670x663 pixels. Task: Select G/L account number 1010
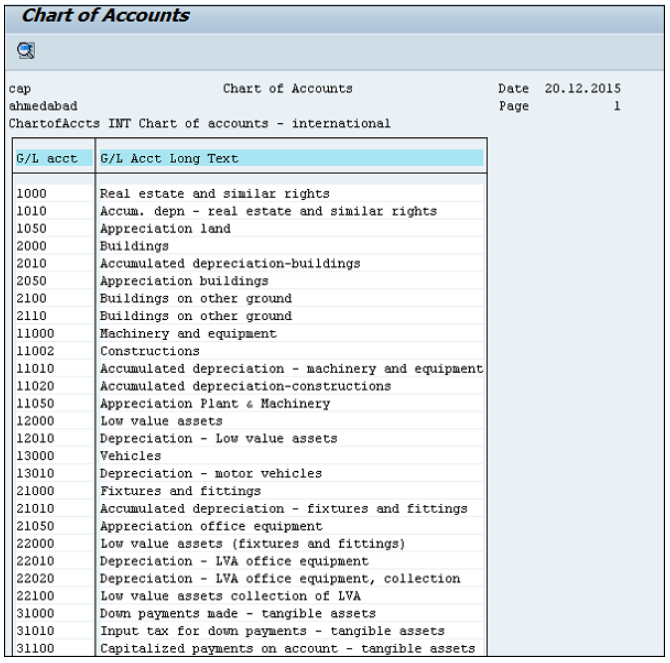[x=31, y=211]
